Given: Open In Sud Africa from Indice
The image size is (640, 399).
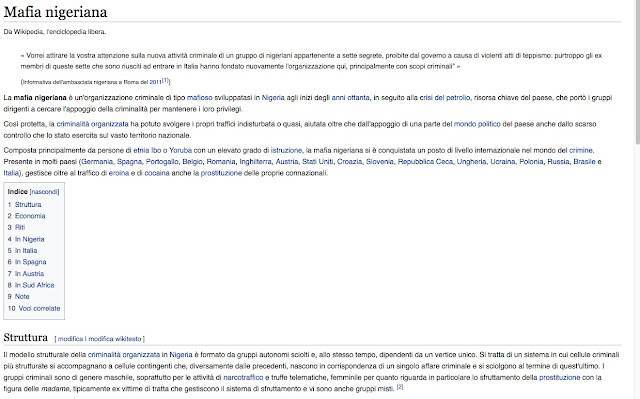Looking at the screenshot, I should [x=35, y=286].
